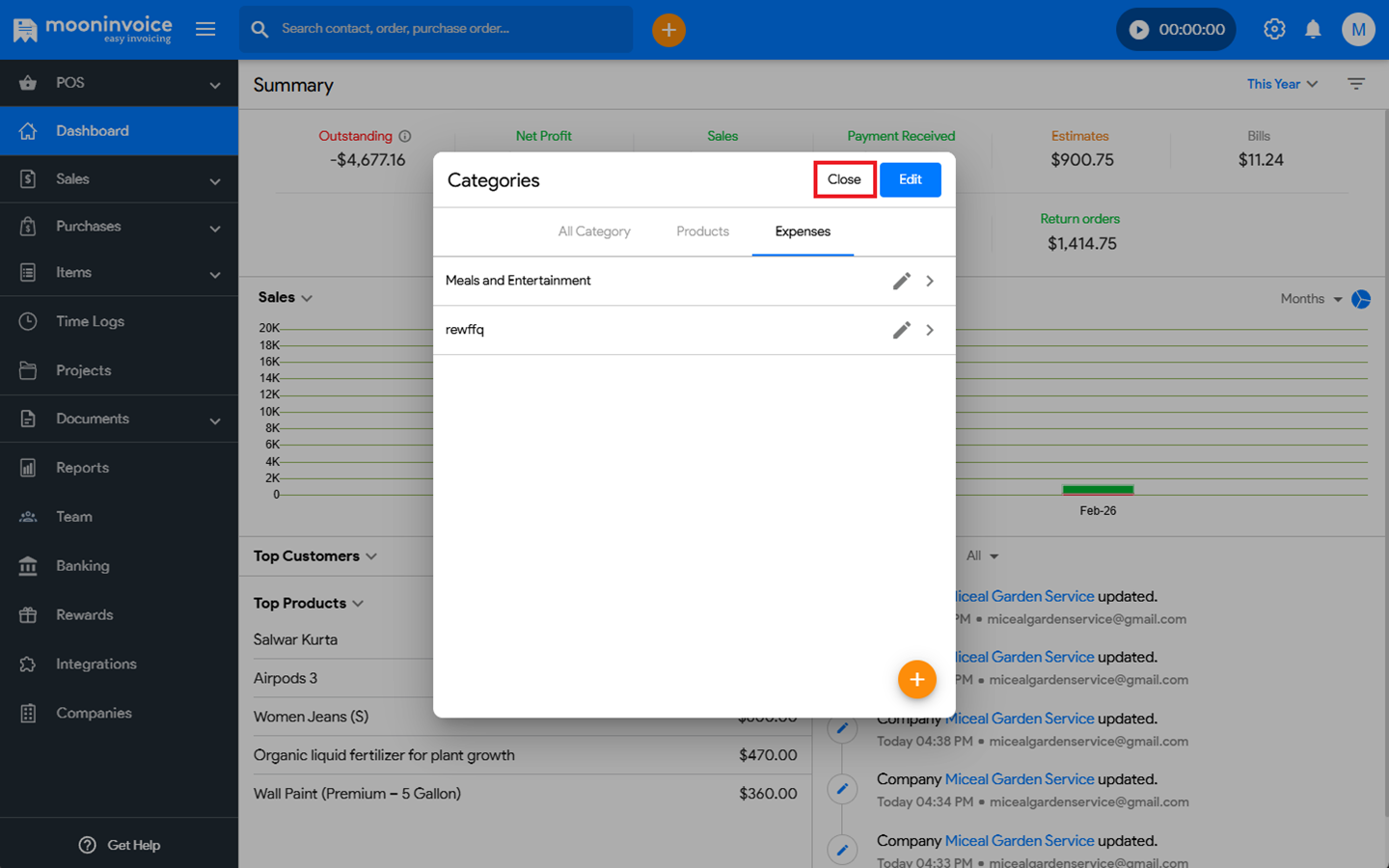The width and height of the screenshot is (1389, 868).
Task: Click the pencil edit icon for rewffq
Action: click(901, 330)
